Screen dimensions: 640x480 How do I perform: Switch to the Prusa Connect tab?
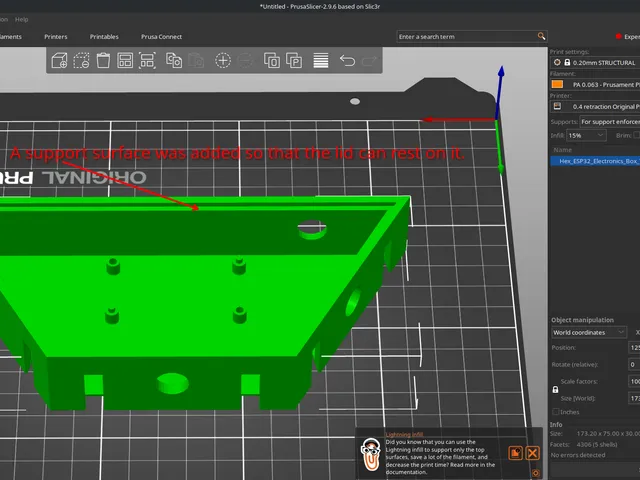point(161,36)
